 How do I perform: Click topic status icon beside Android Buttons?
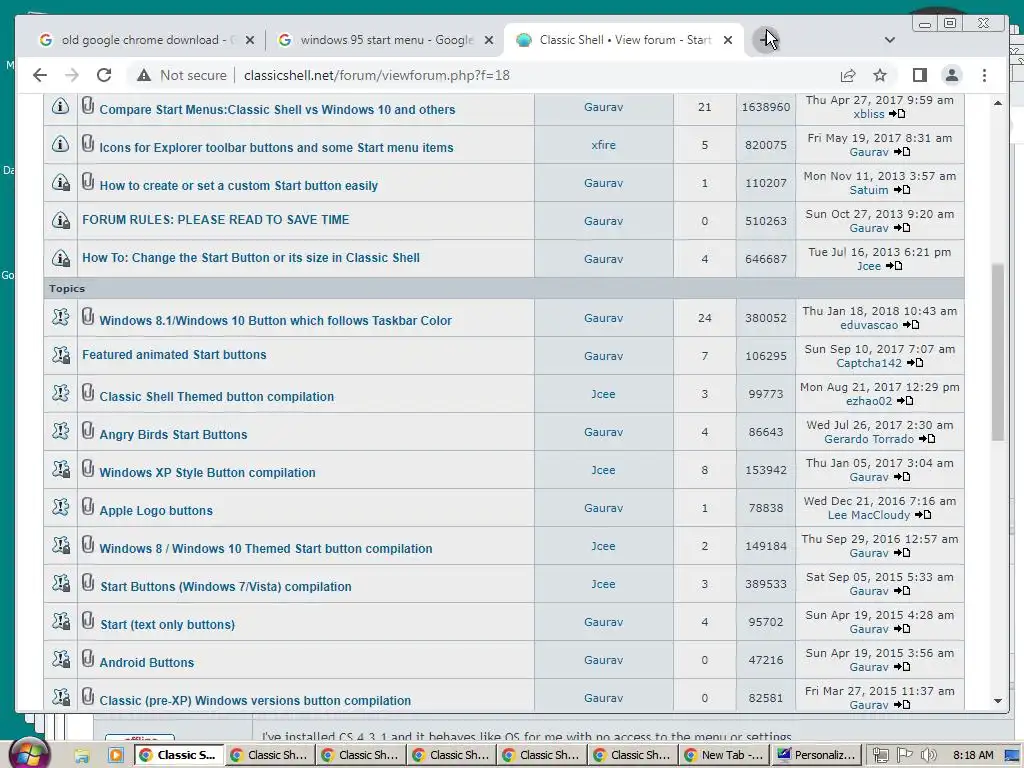coord(61,659)
